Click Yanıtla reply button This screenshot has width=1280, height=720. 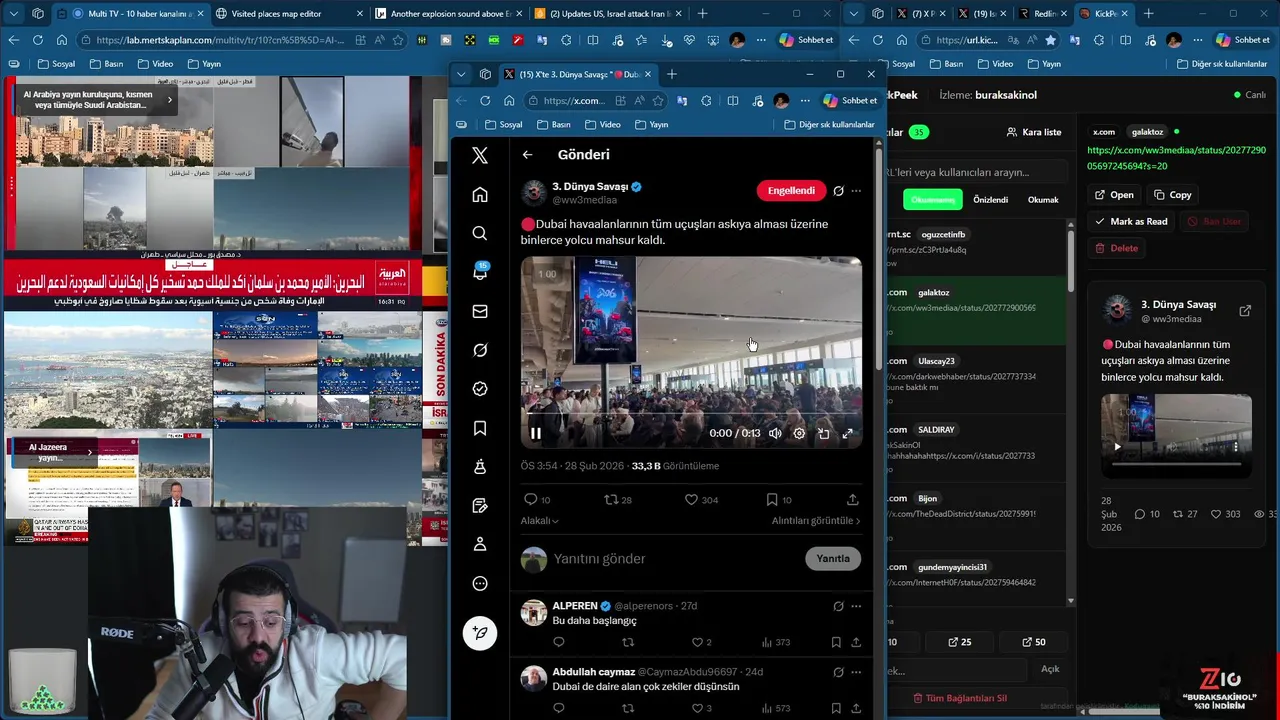click(x=833, y=559)
